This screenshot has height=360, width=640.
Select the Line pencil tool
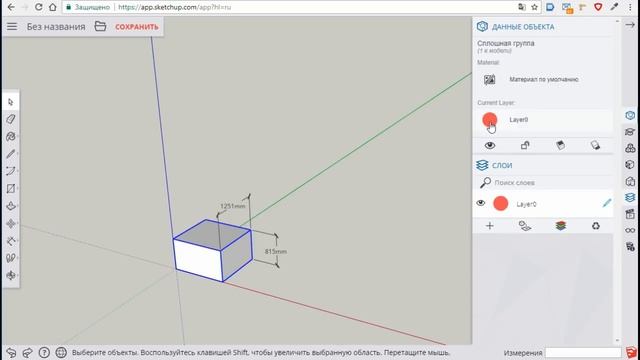click(11, 154)
